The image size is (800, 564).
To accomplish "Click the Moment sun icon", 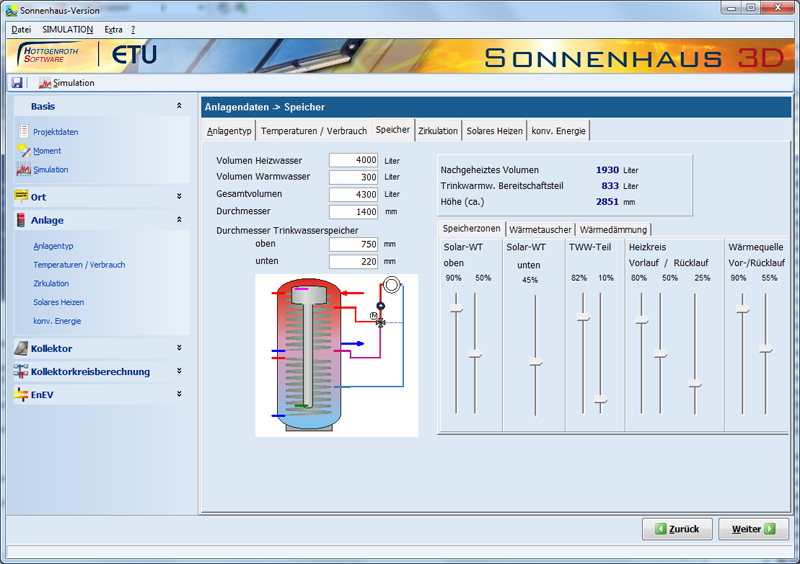I will 23,150.
